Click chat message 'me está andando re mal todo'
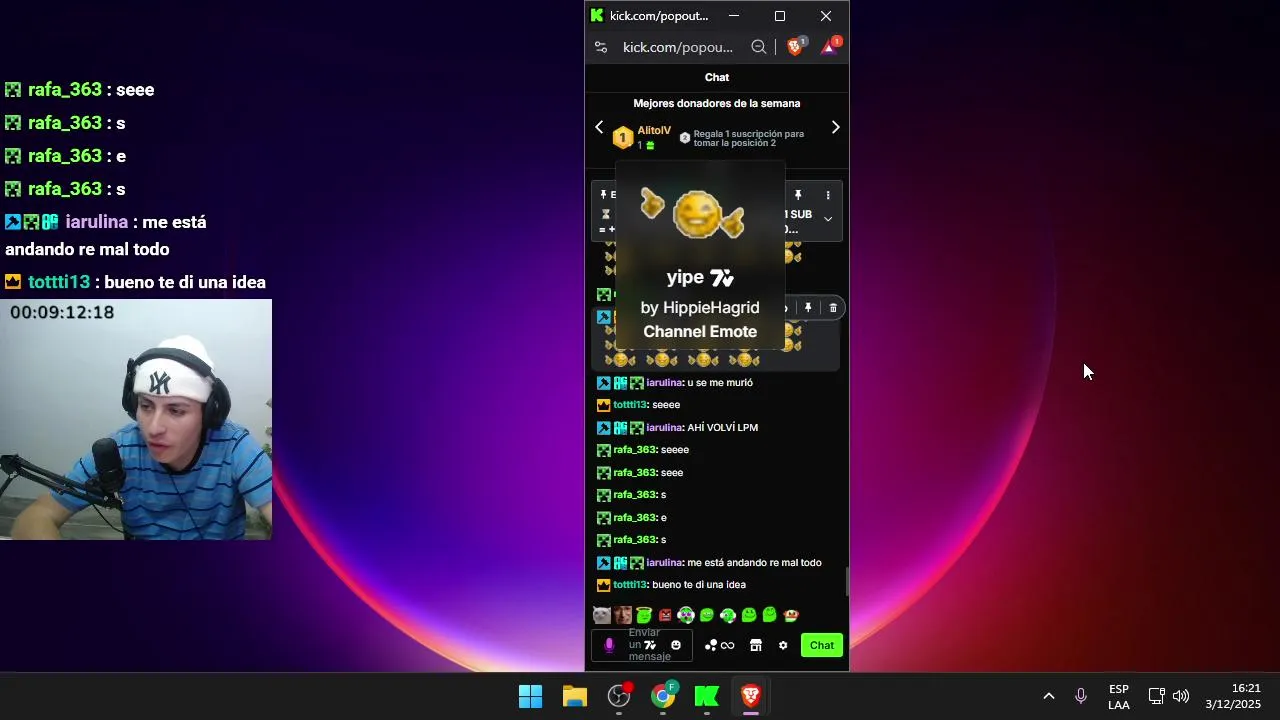The height and width of the screenshot is (720, 1280). pos(755,563)
